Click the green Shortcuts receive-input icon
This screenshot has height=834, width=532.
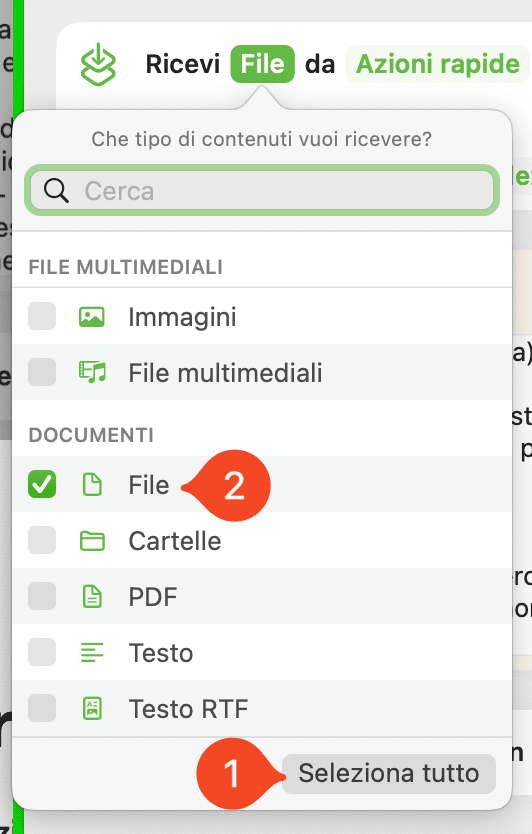[x=98, y=64]
